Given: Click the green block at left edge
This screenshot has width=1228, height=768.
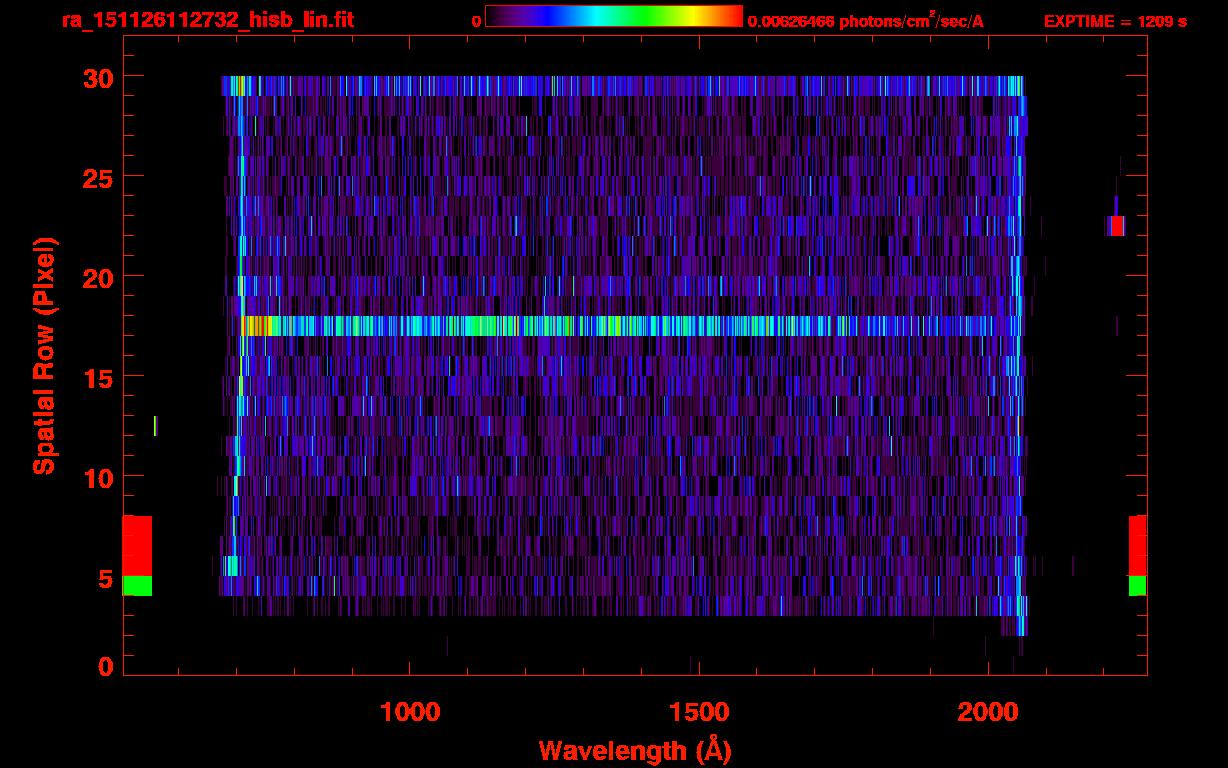Looking at the screenshot, I should (x=137, y=585).
